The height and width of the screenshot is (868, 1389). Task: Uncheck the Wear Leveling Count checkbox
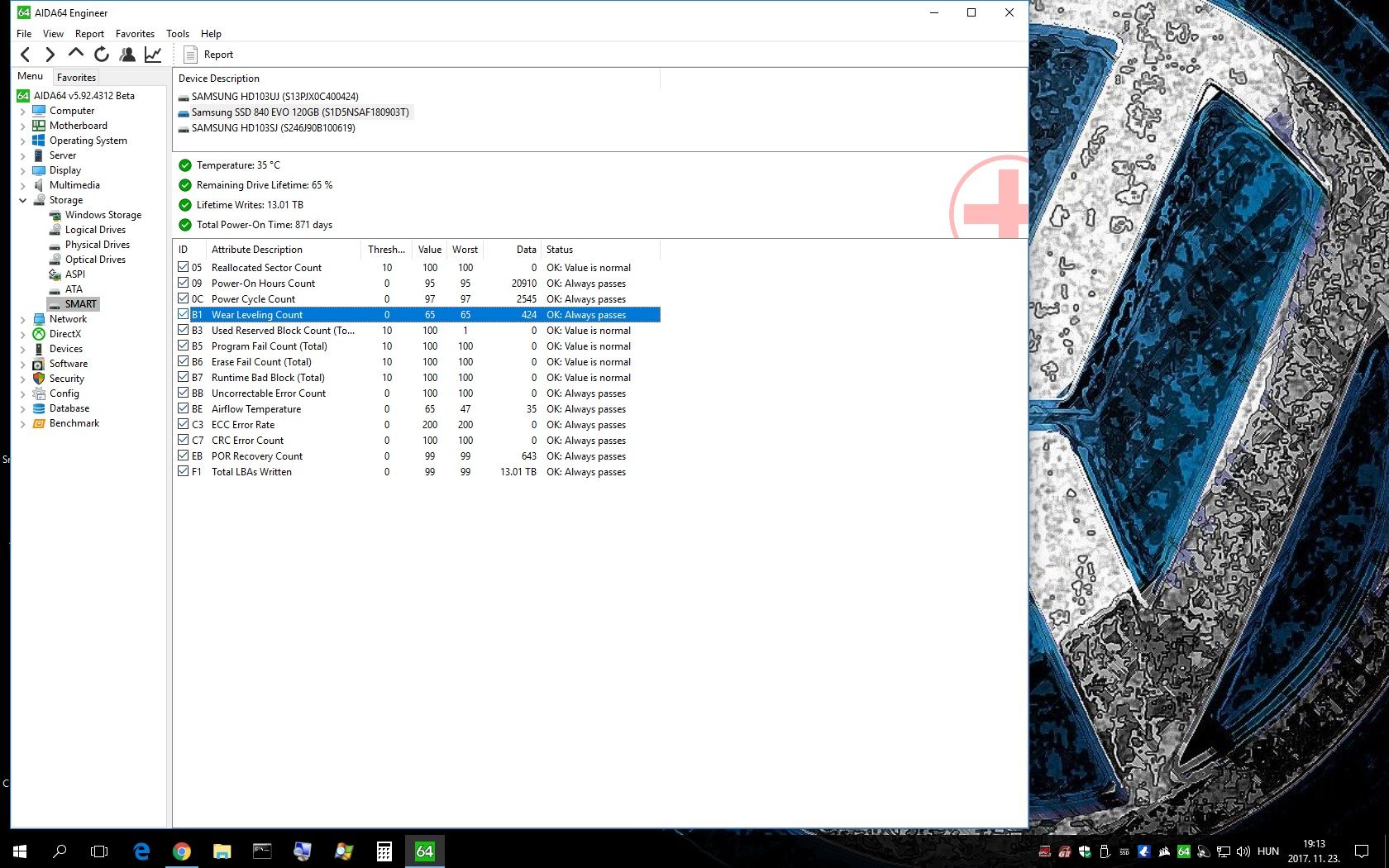pos(184,314)
